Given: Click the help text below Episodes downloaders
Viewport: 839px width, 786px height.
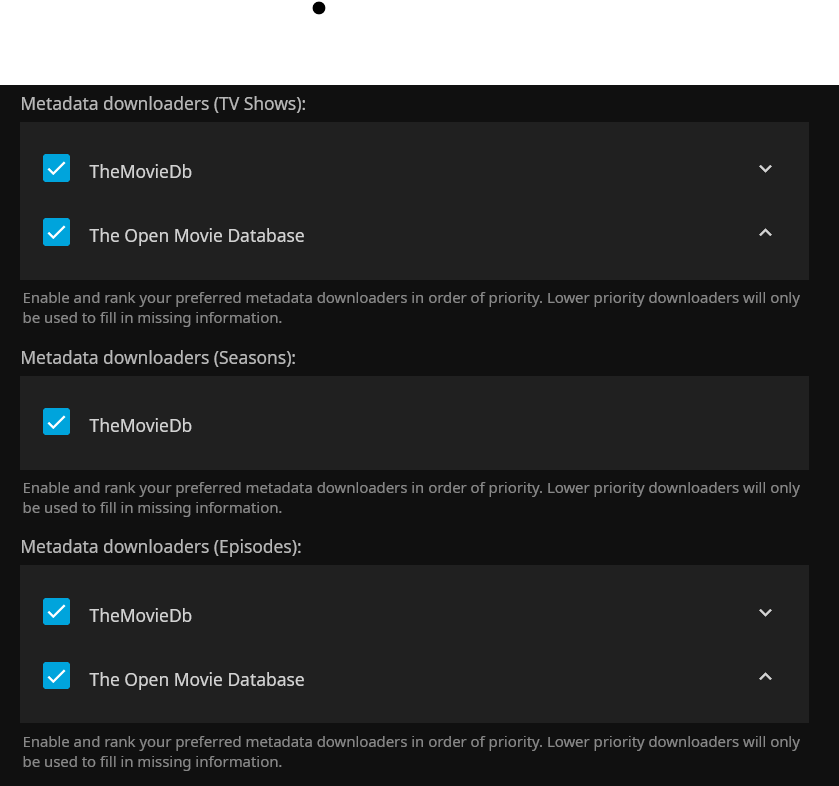Looking at the screenshot, I should 411,752.
